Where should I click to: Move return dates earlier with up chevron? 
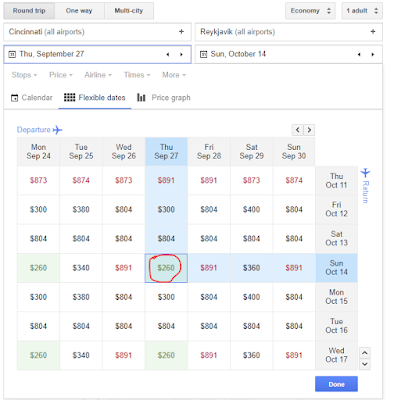(x=365, y=353)
